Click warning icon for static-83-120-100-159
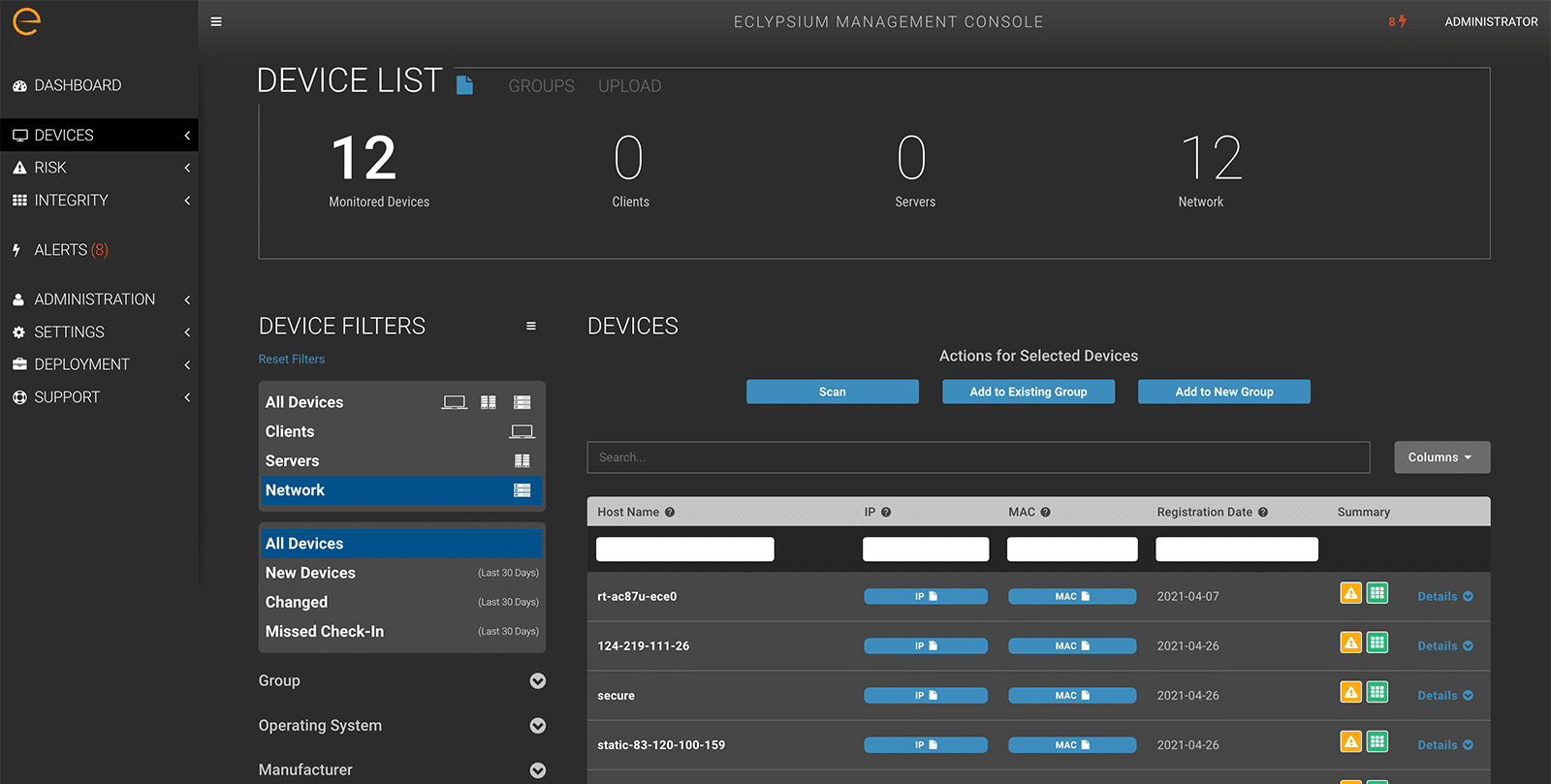Screen dimensions: 1551x784 1351,741
